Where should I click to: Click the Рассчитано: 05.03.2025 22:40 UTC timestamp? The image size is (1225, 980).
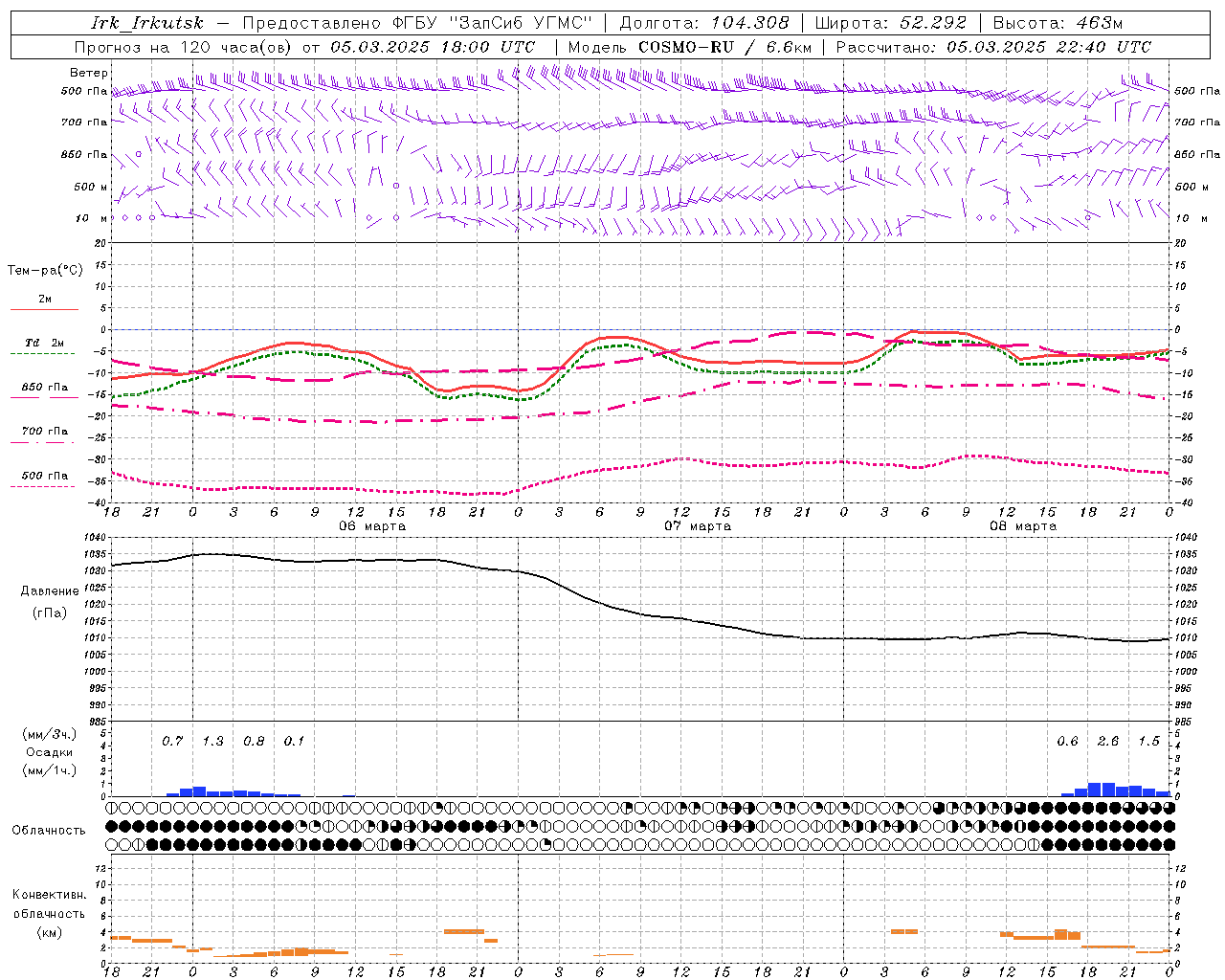pyautogui.click(x=993, y=47)
